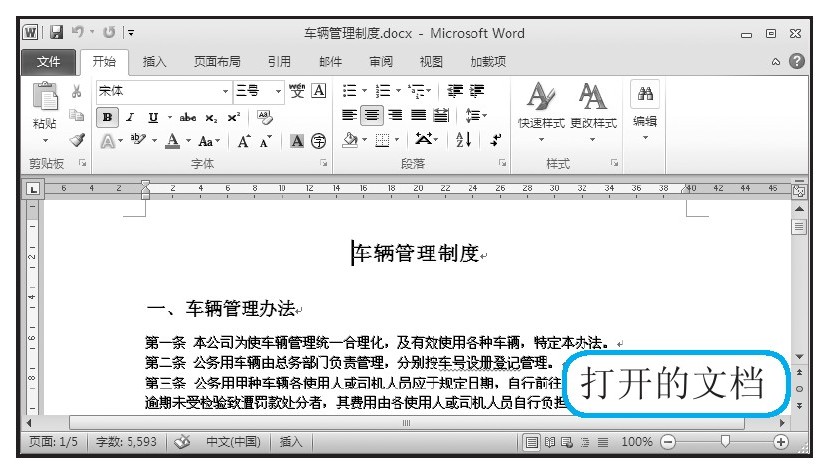Click Grow Font icon

coord(243,141)
